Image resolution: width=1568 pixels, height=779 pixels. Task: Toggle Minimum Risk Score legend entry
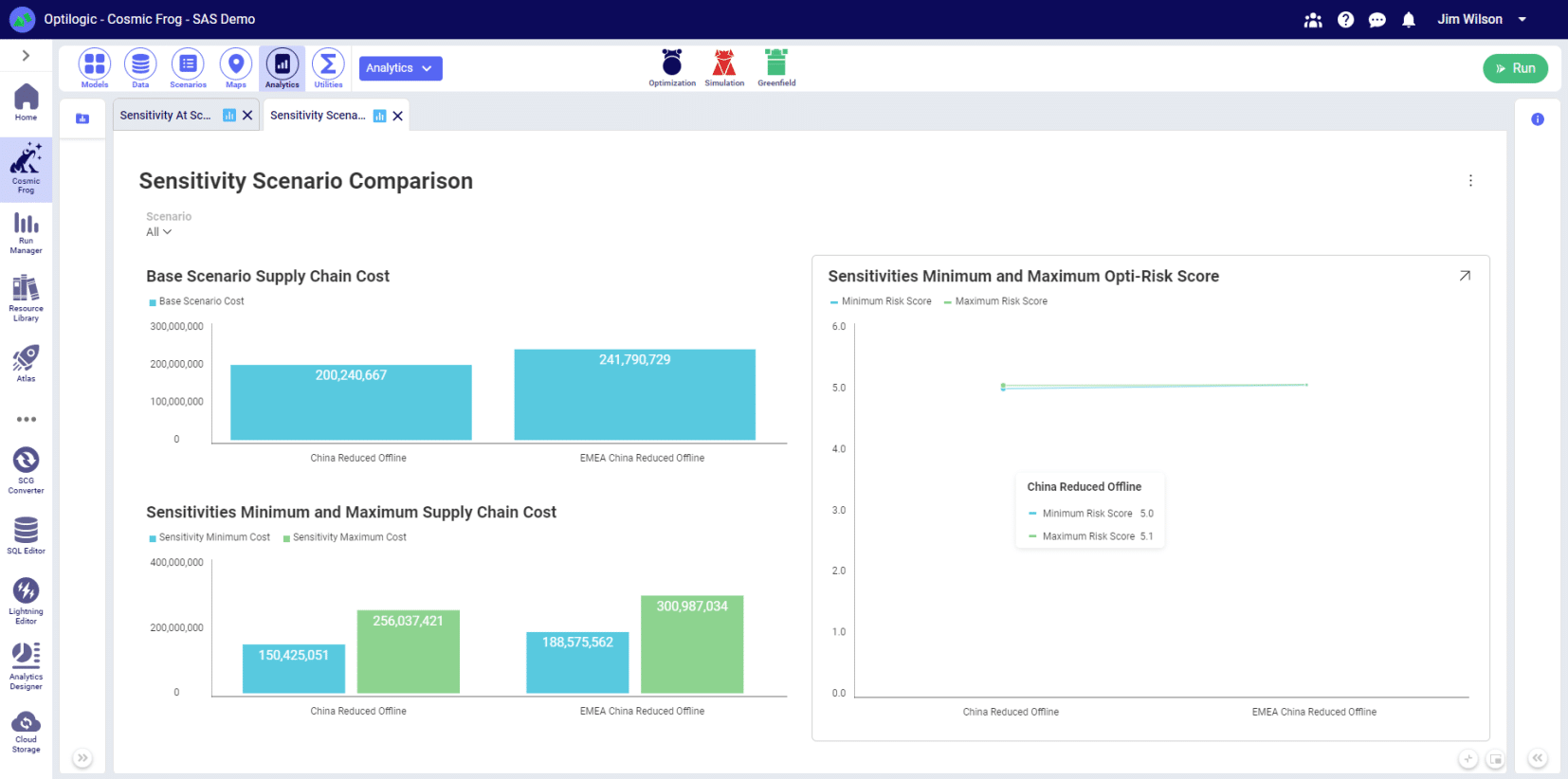point(881,301)
